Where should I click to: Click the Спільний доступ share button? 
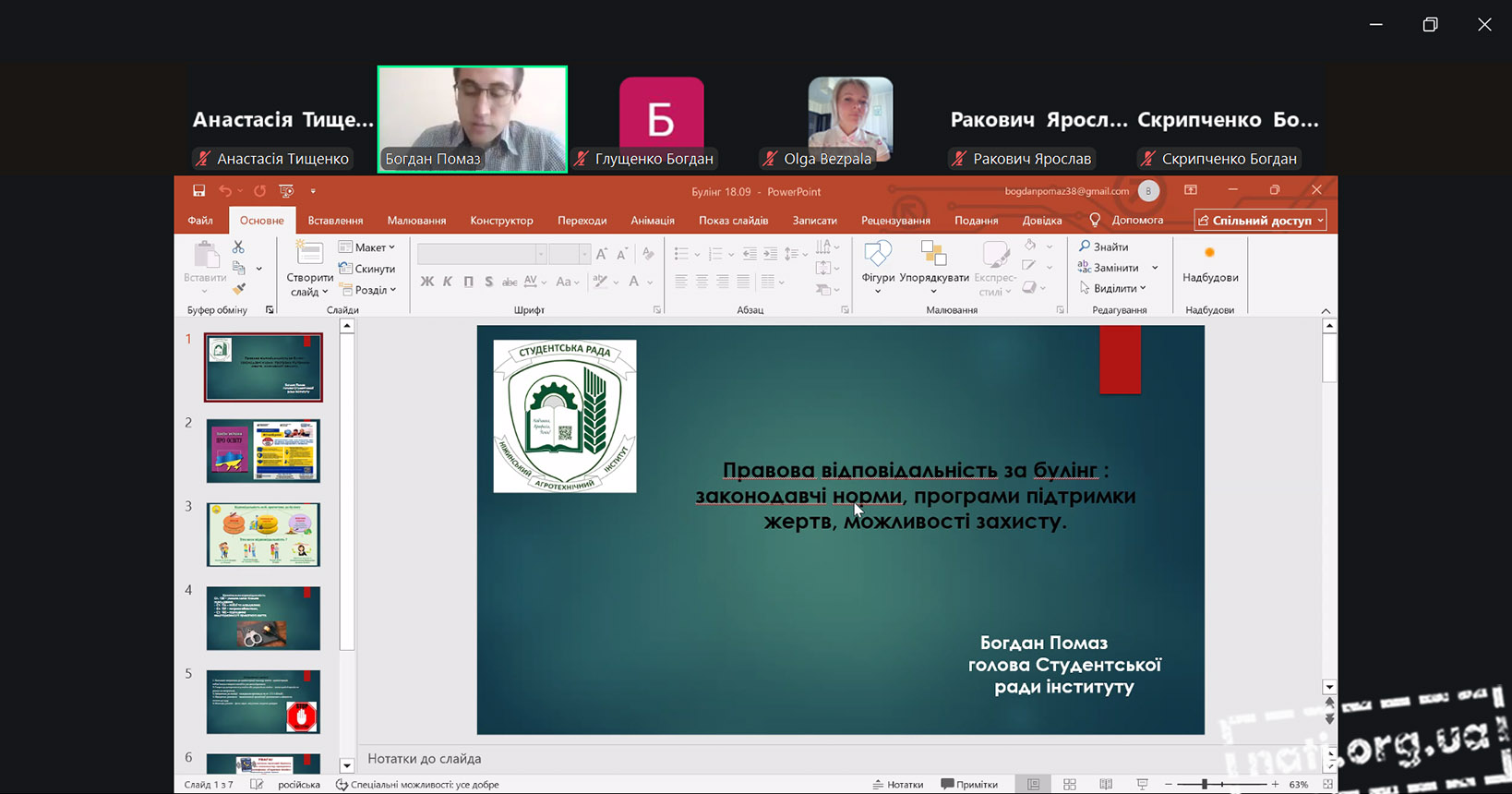(1260, 221)
